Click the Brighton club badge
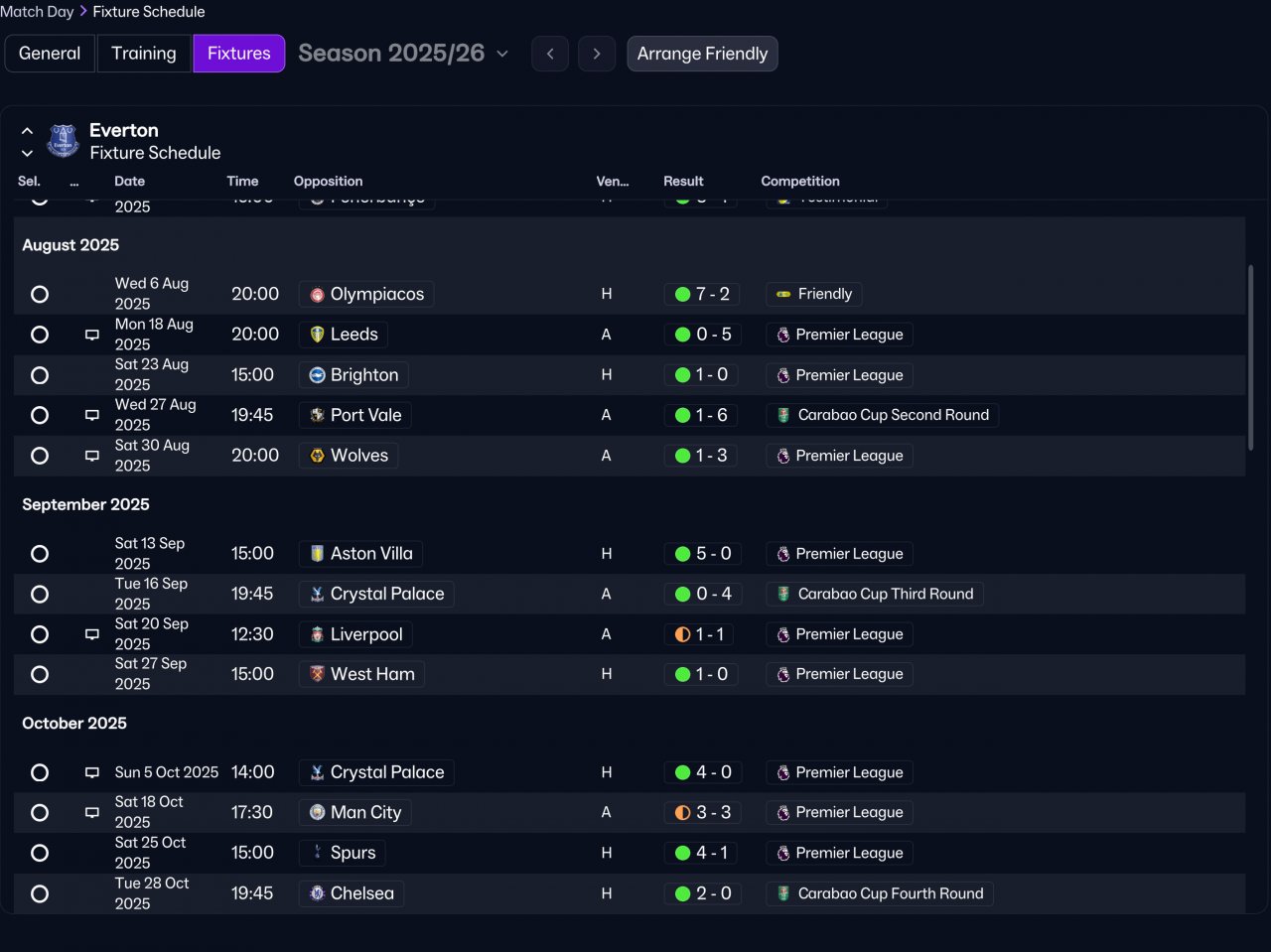 (317, 375)
